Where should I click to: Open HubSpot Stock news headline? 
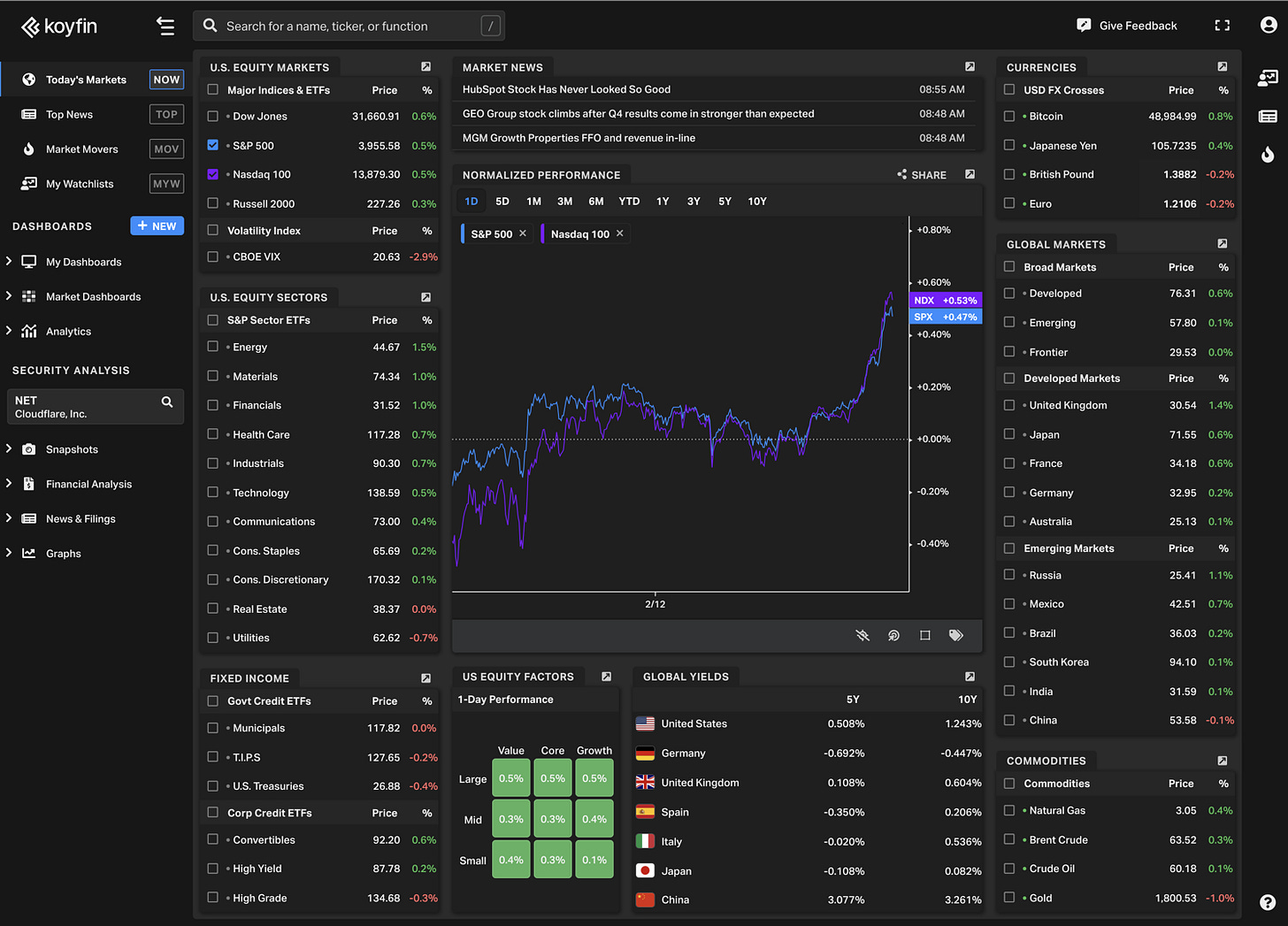pyautogui.click(x=566, y=89)
